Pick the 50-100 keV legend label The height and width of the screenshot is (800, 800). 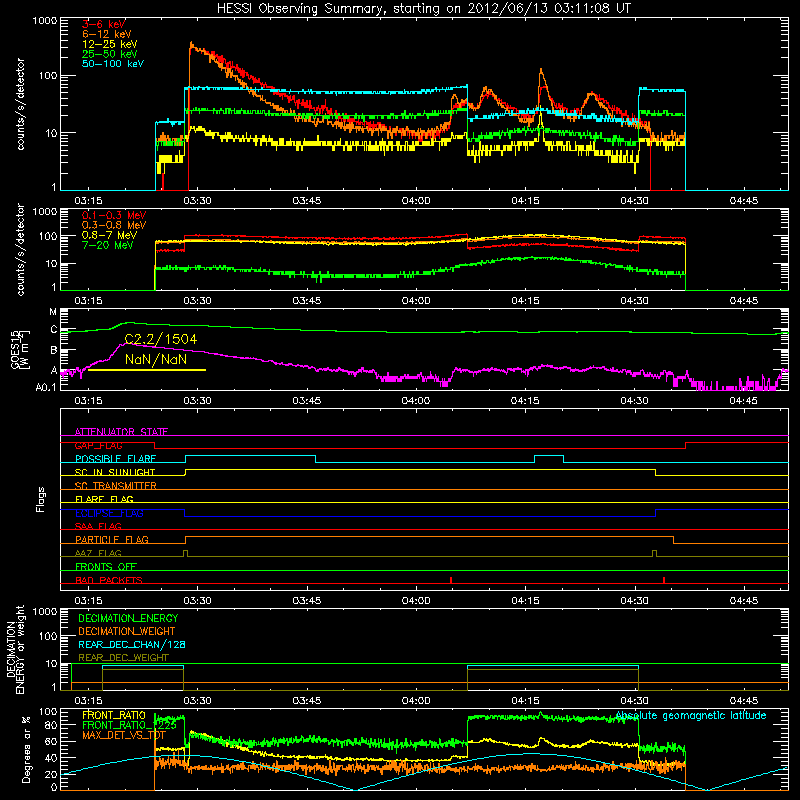pos(113,64)
